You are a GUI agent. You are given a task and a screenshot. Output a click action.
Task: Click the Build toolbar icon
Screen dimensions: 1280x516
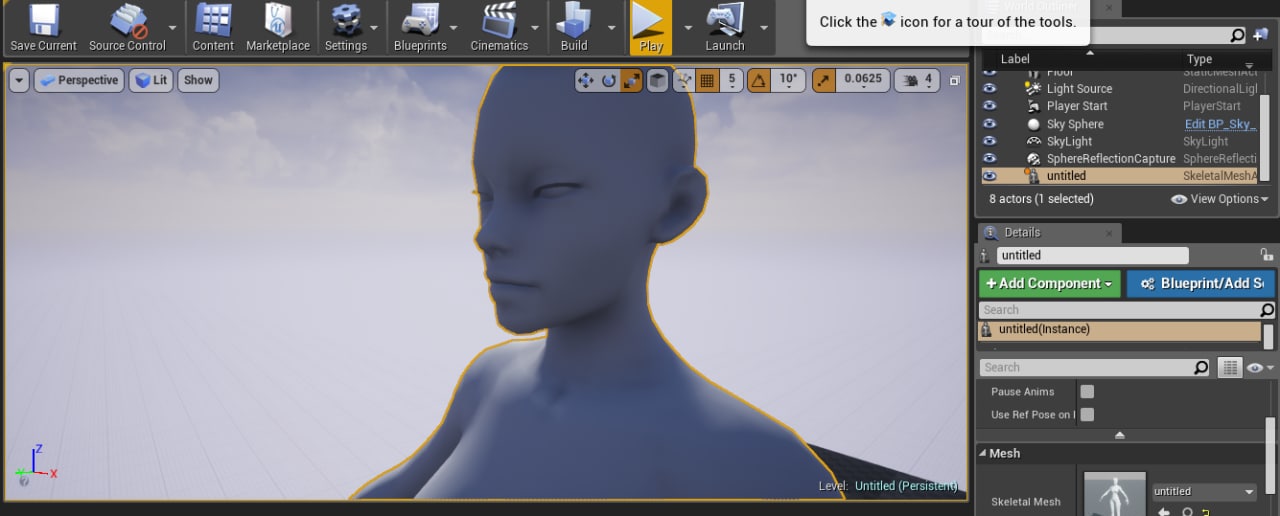574,27
